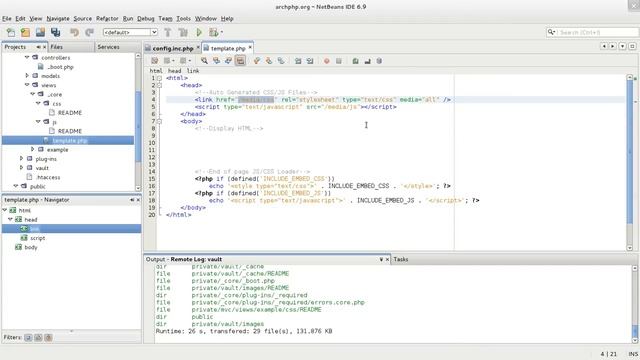Image resolution: width=640 pixels, height=360 pixels.
Task: Expand the plug-ins folder node
Action: click(x=21, y=159)
